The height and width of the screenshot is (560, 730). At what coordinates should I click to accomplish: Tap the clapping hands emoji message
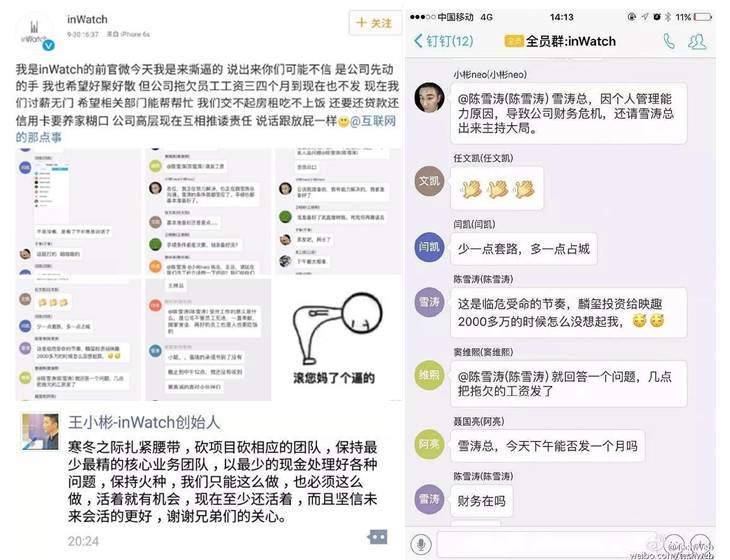497,189
